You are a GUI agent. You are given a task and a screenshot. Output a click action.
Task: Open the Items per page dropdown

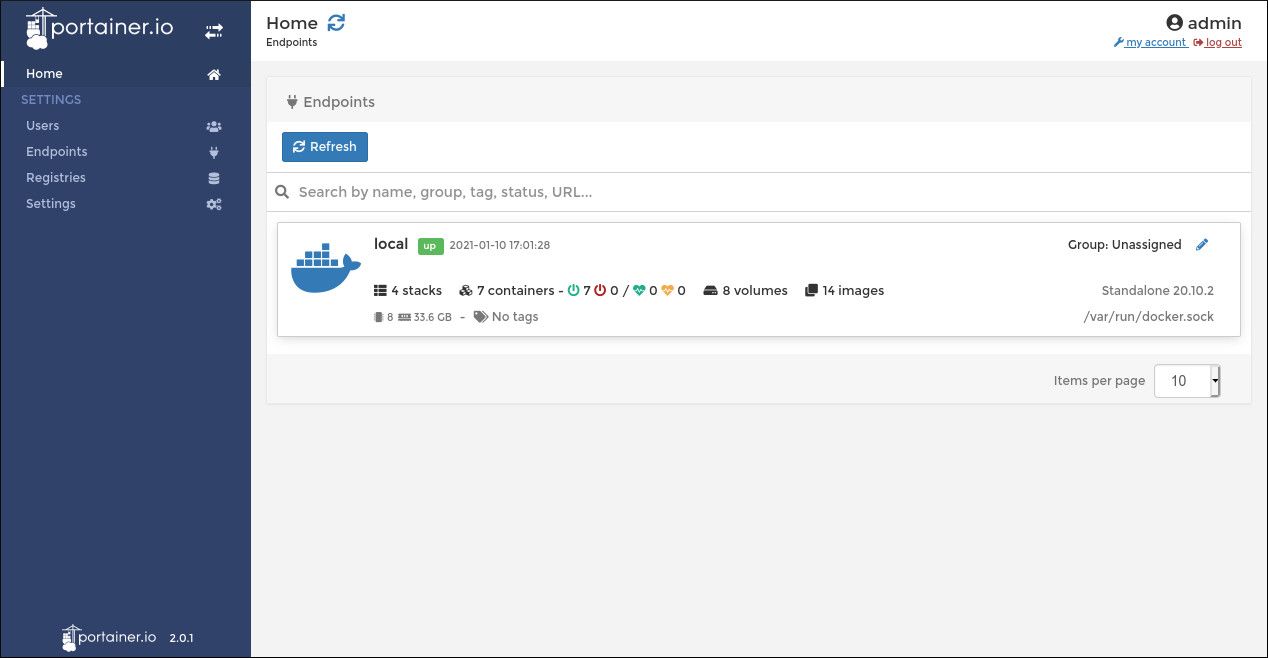(1186, 381)
